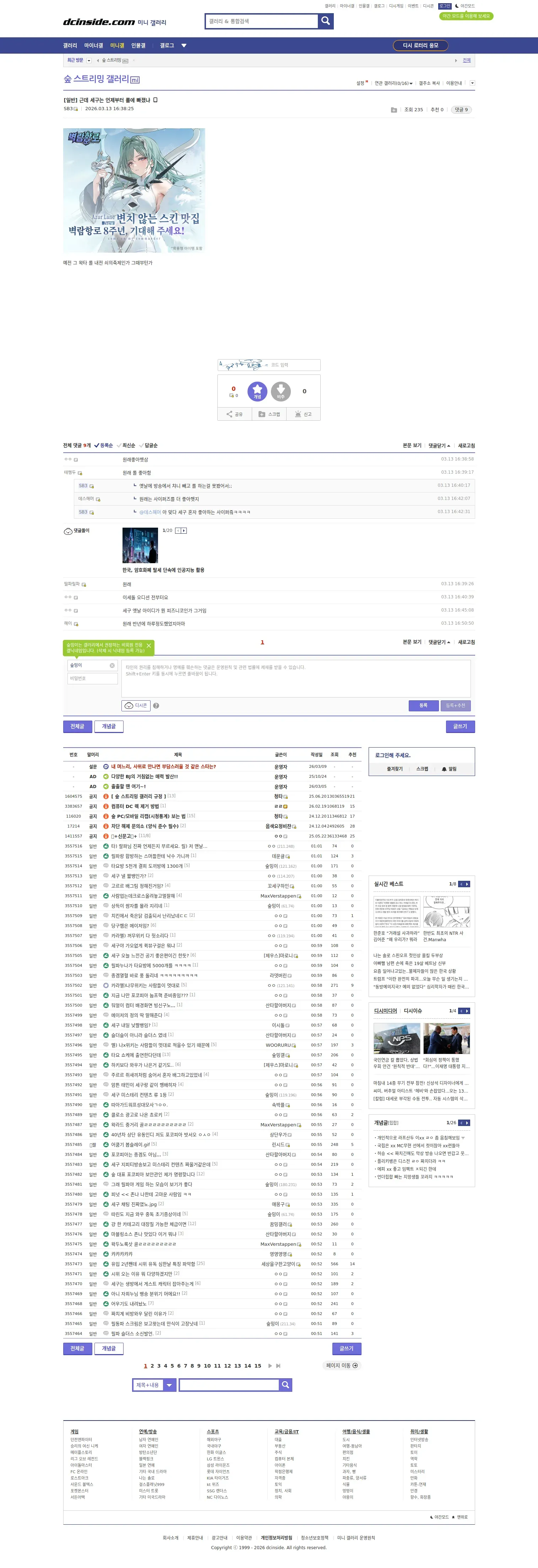Go to next 디시미디어 page arrow
Screen dimensions: 538x1568
pyautogui.click(x=467, y=1011)
